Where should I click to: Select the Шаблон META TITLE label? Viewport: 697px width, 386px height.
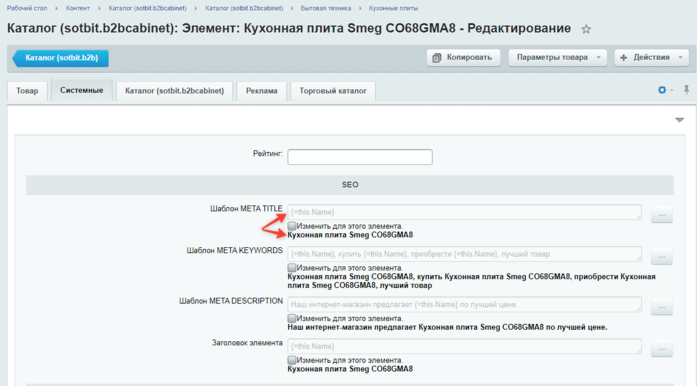[246, 209]
